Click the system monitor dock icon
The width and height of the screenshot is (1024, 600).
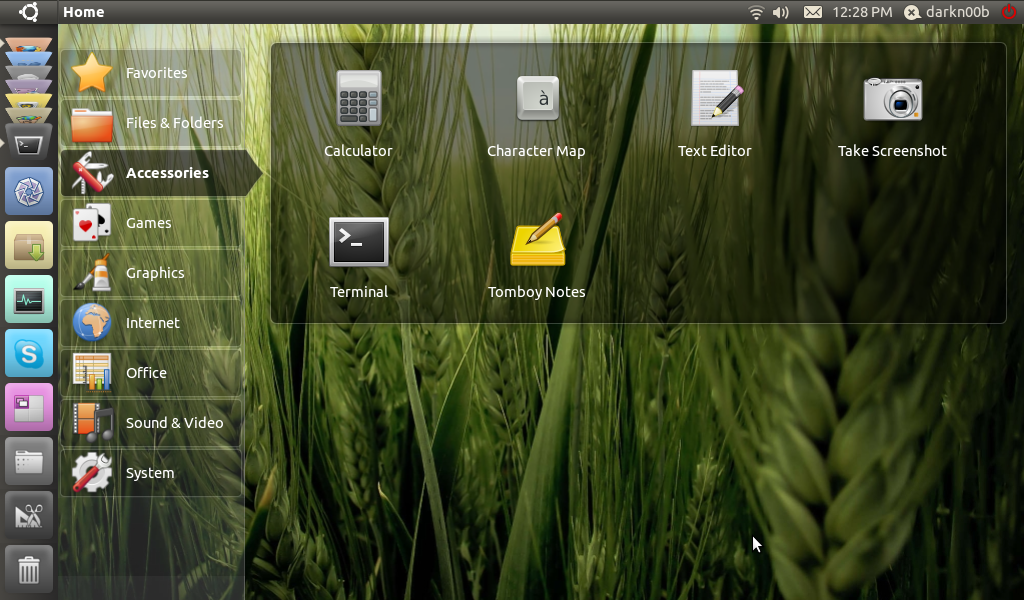coord(29,299)
